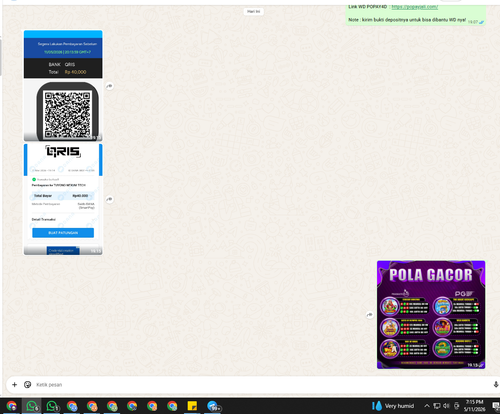The height and width of the screenshot is (414, 500).
Task: Forward the QR code payment image
Action: pos(109,86)
